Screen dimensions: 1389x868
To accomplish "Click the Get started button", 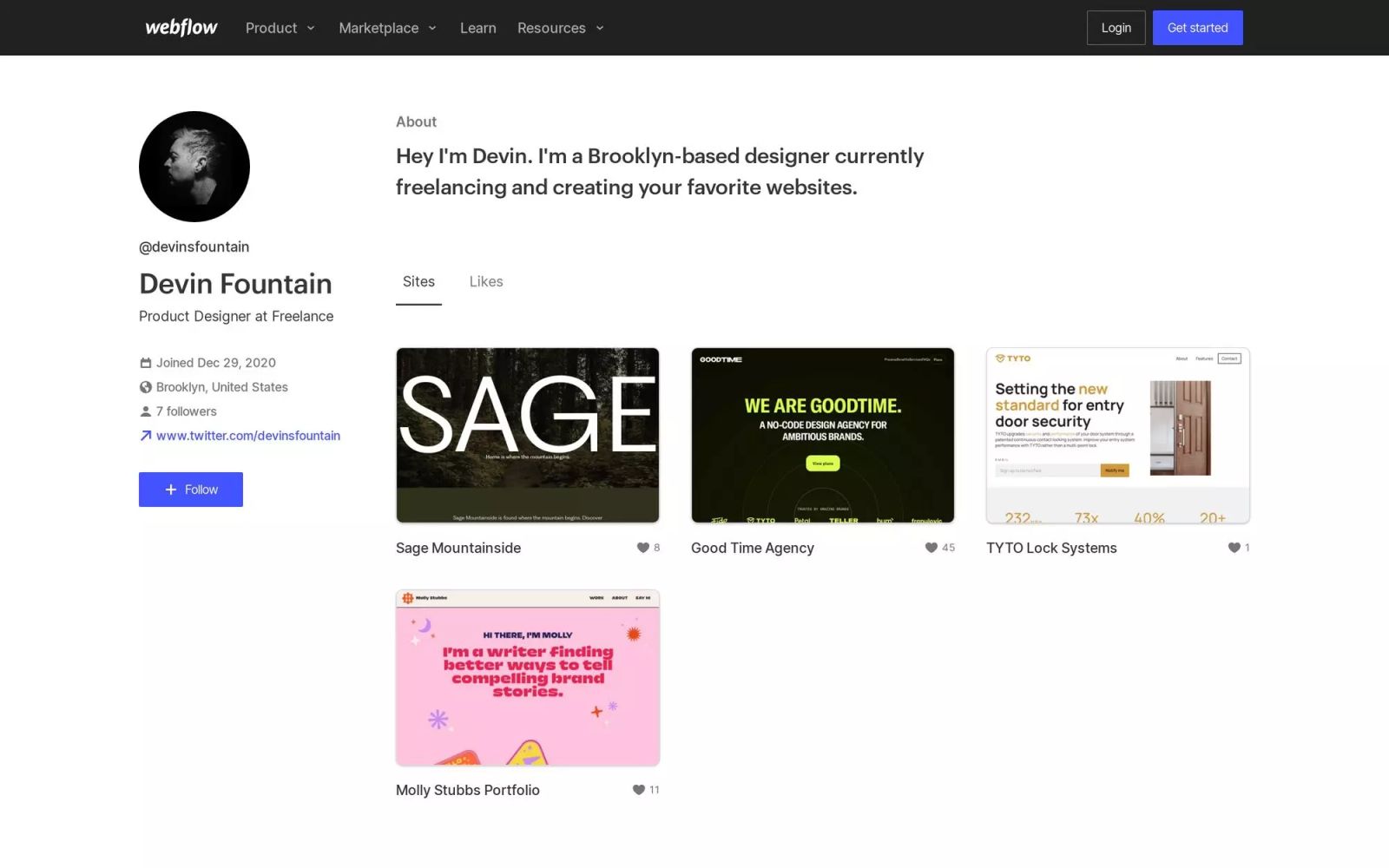I will point(1198,28).
